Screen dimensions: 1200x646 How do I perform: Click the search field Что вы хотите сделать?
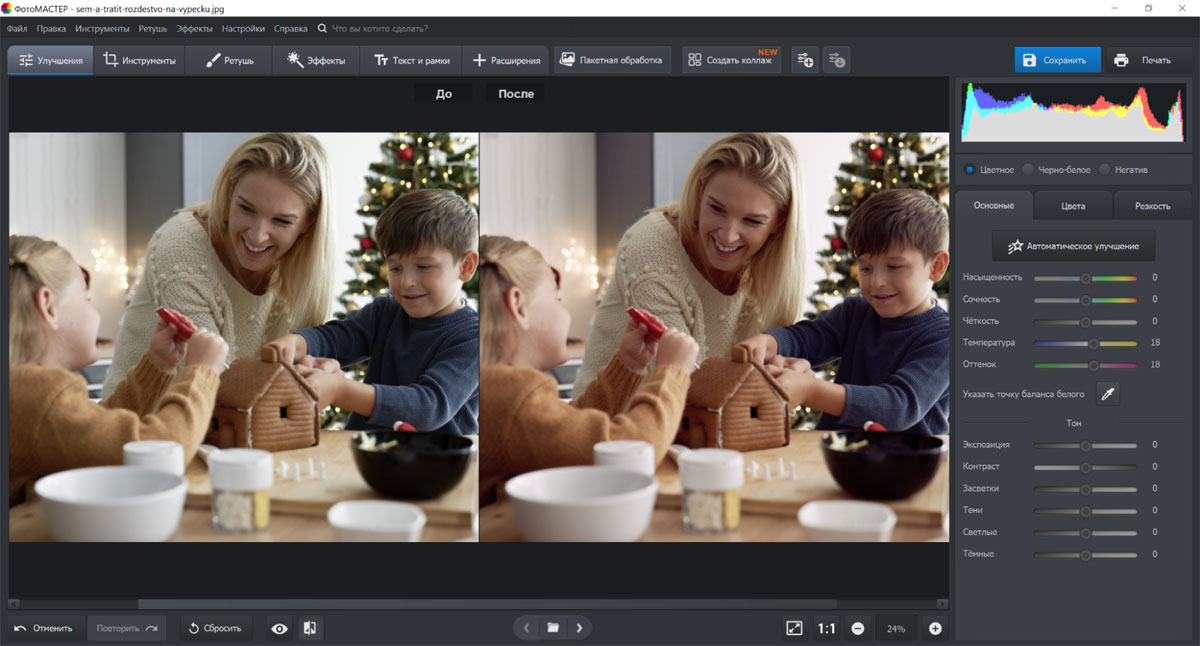pyautogui.click(x=390, y=29)
